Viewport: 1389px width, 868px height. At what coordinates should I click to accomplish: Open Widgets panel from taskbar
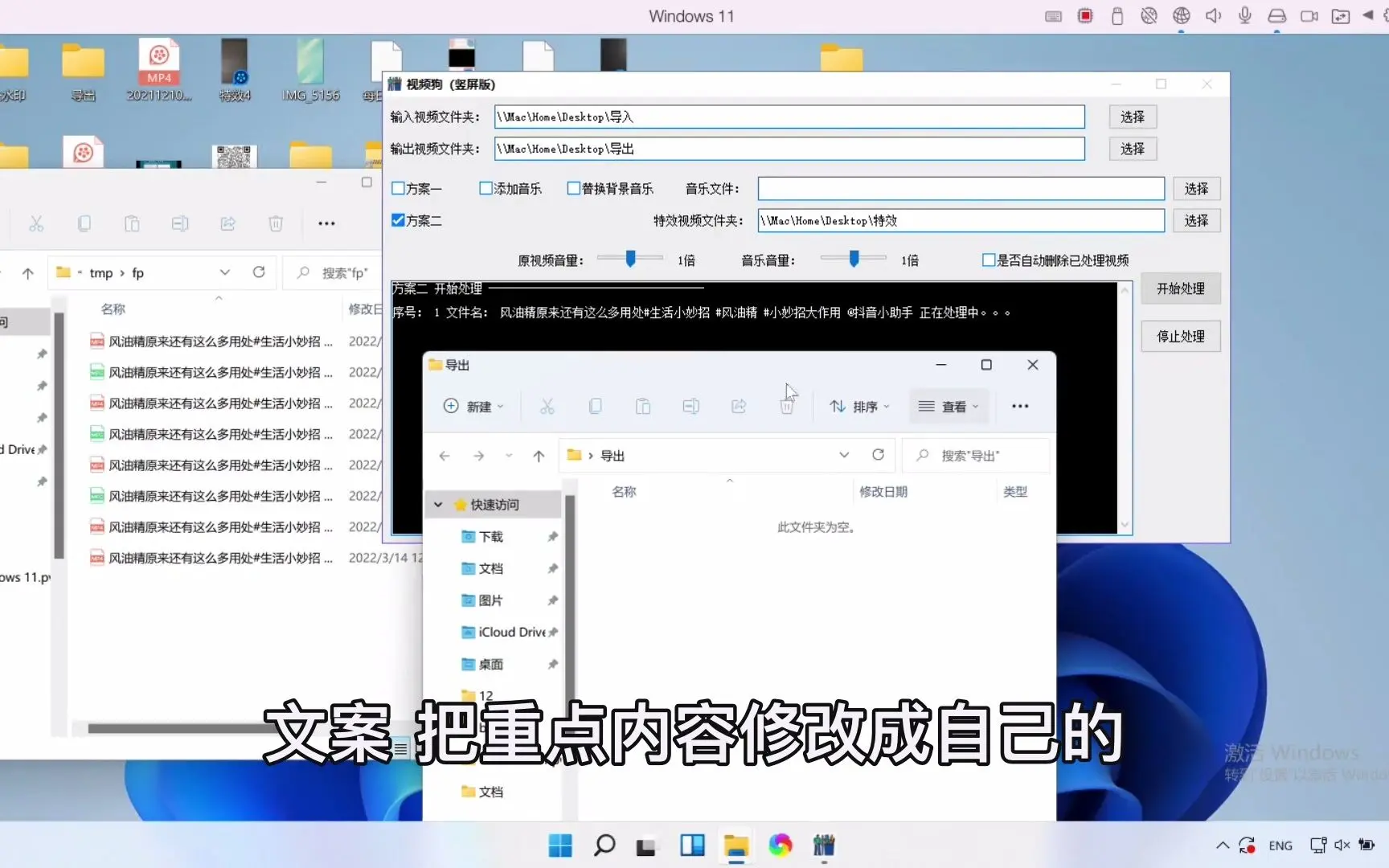coord(692,845)
